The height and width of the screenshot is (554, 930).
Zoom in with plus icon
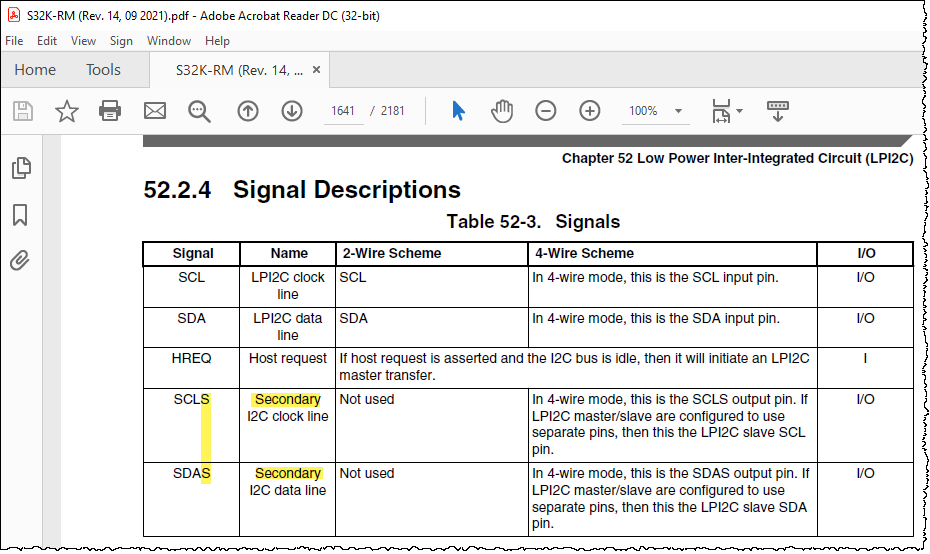pyautogui.click(x=590, y=111)
